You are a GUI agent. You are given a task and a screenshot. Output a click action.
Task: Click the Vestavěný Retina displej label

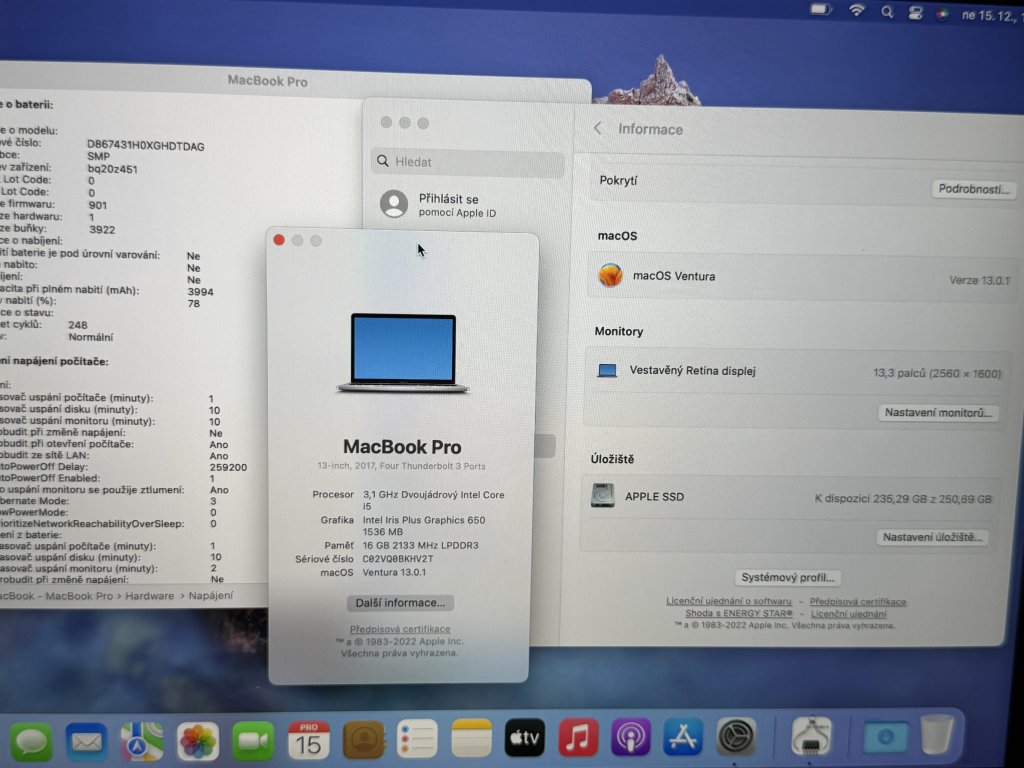[x=692, y=370]
